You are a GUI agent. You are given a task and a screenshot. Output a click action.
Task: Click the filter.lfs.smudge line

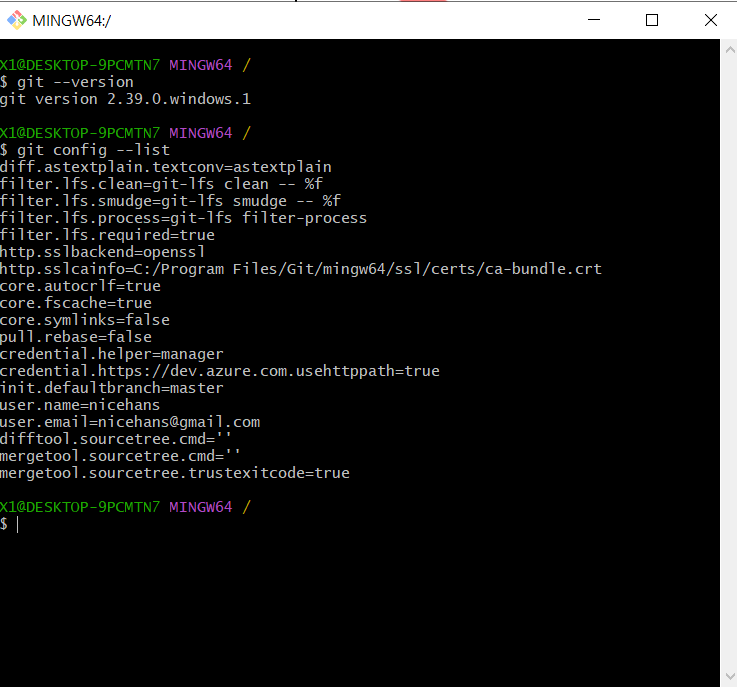(x=170, y=201)
